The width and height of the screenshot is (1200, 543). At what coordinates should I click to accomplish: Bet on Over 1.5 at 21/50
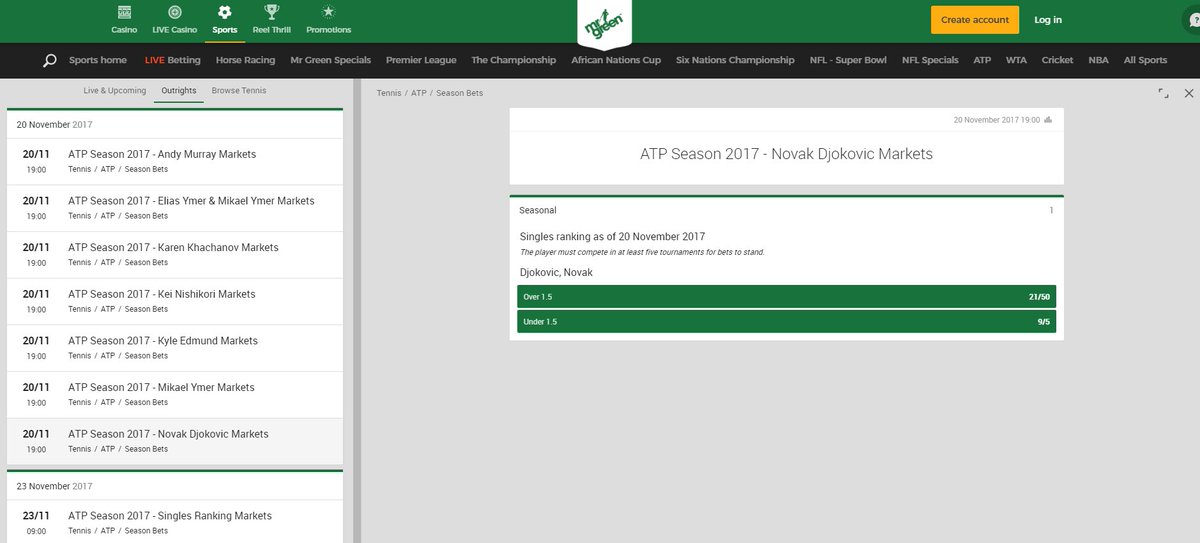(786, 297)
